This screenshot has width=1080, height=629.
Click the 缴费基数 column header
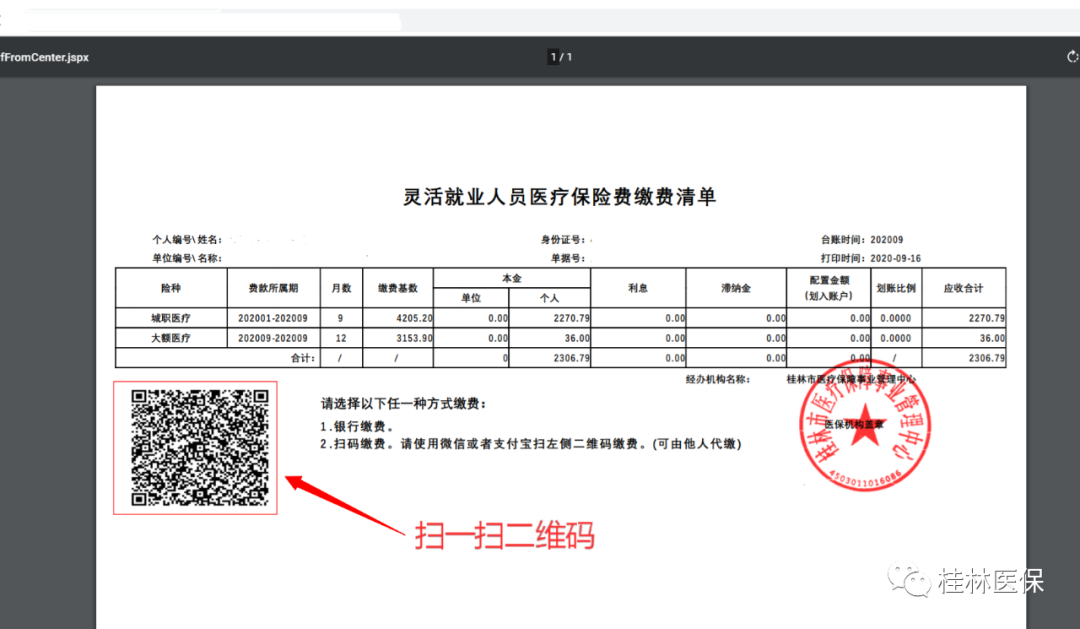(x=397, y=288)
